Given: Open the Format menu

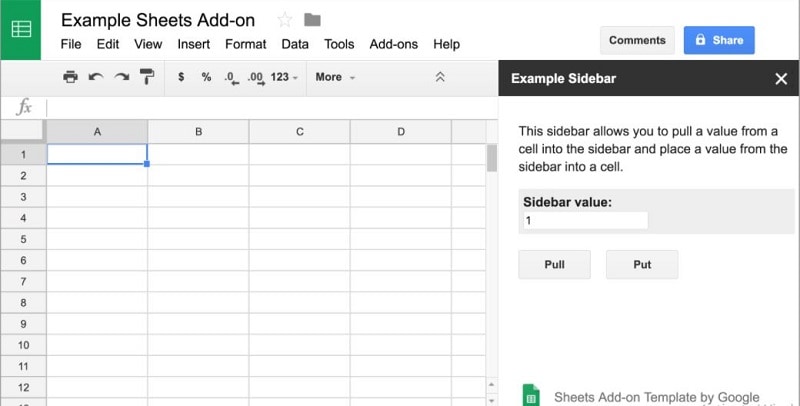Looking at the screenshot, I should 245,44.
